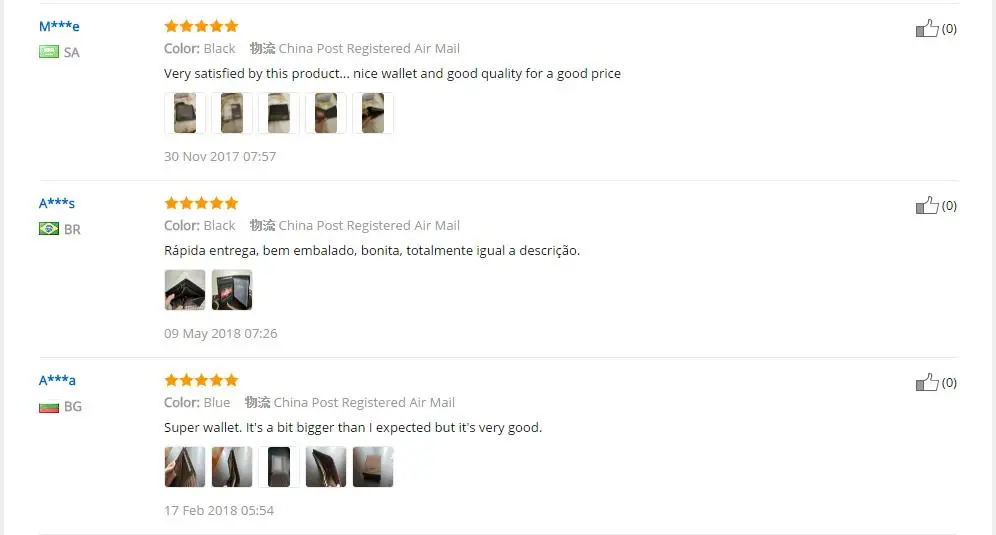
Task: Click thumbs-up icon on A***s's review
Action: (927, 205)
